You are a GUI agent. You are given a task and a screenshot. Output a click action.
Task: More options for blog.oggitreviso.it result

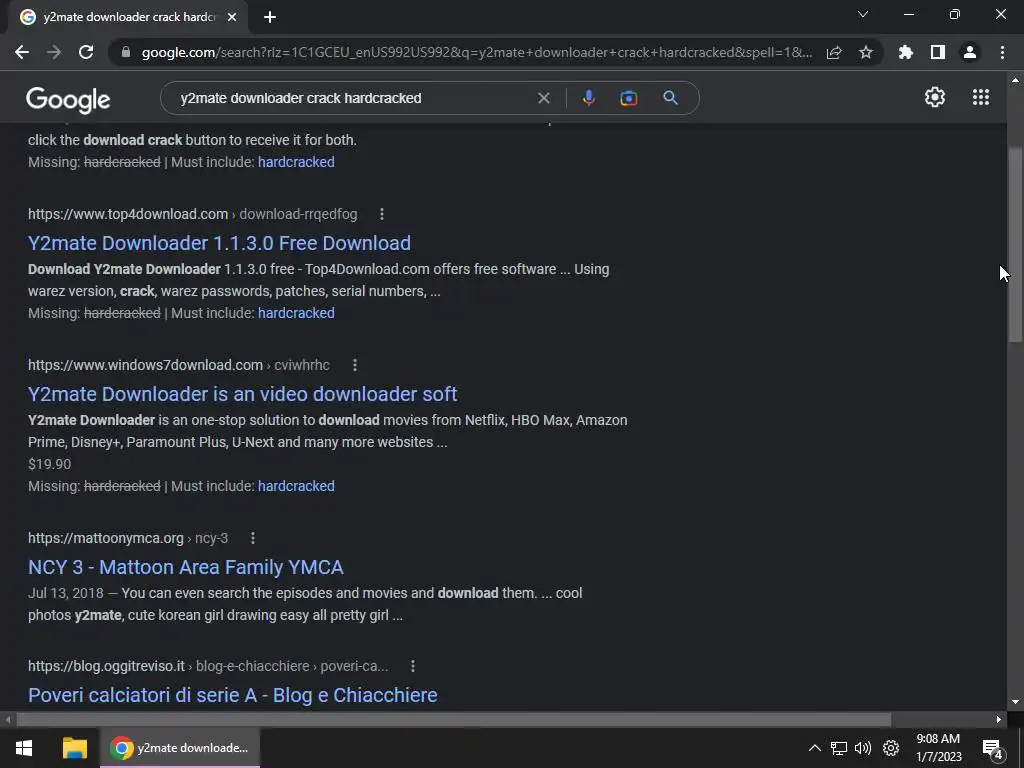[413, 666]
